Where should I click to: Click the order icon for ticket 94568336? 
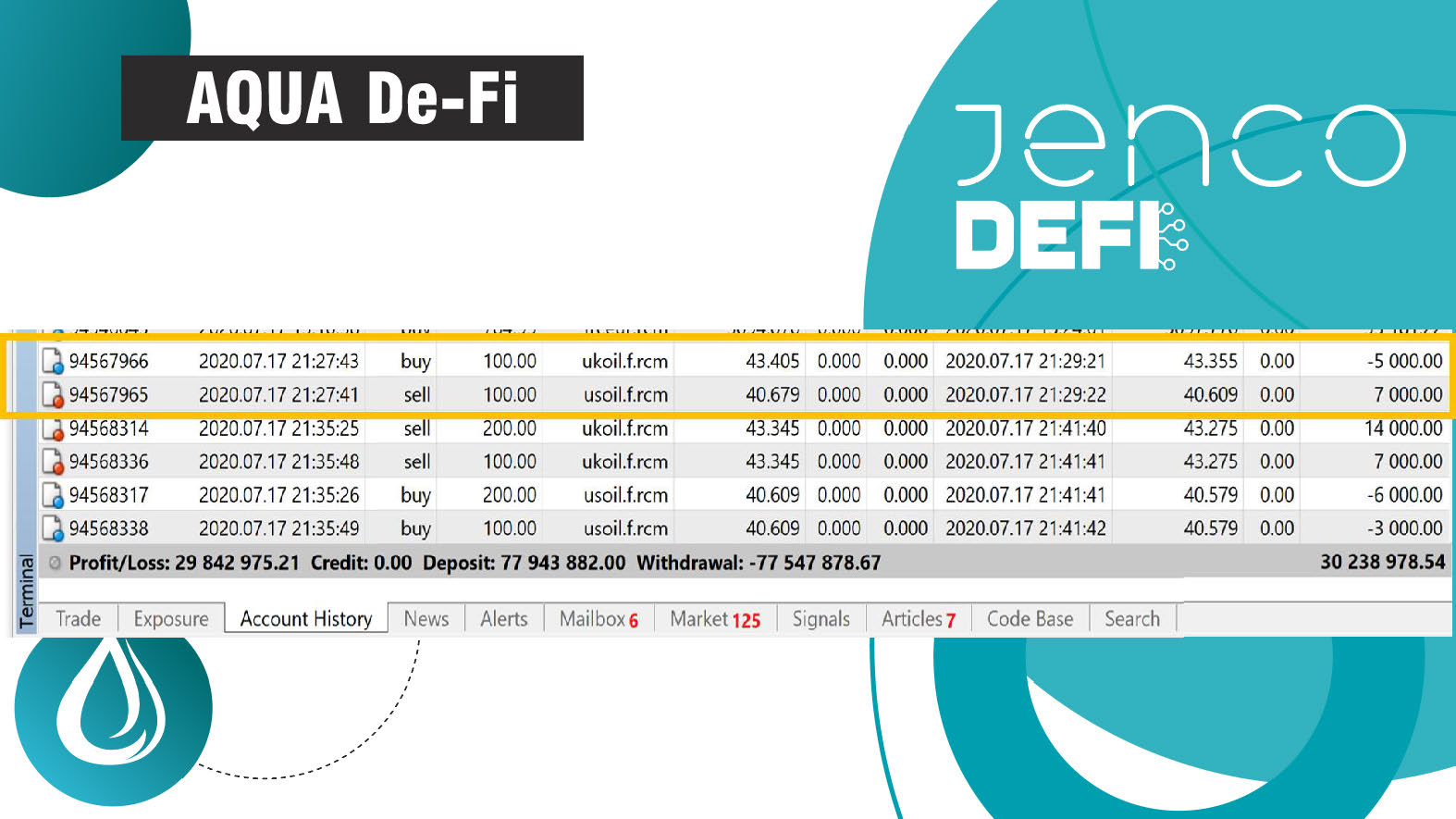tap(54, 462)
